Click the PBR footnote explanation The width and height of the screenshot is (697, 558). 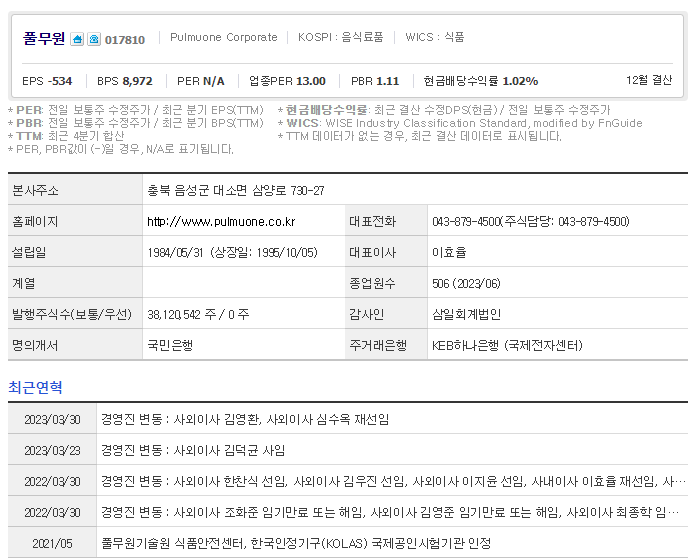[x=136, y=123]
